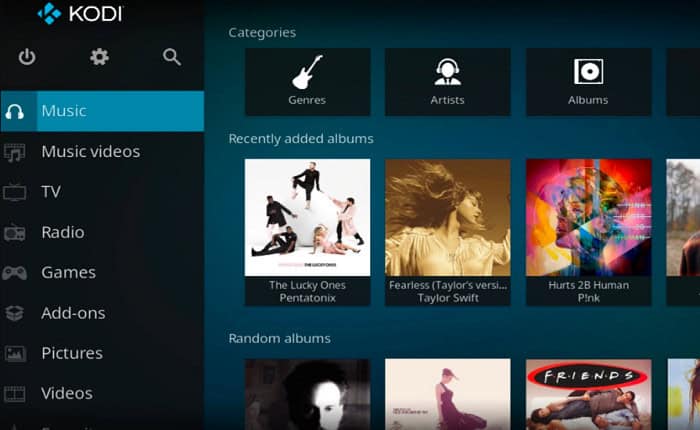Click the 'Categories' heading
This screenshot has height=430, width=700.
[x=262, y=33]
